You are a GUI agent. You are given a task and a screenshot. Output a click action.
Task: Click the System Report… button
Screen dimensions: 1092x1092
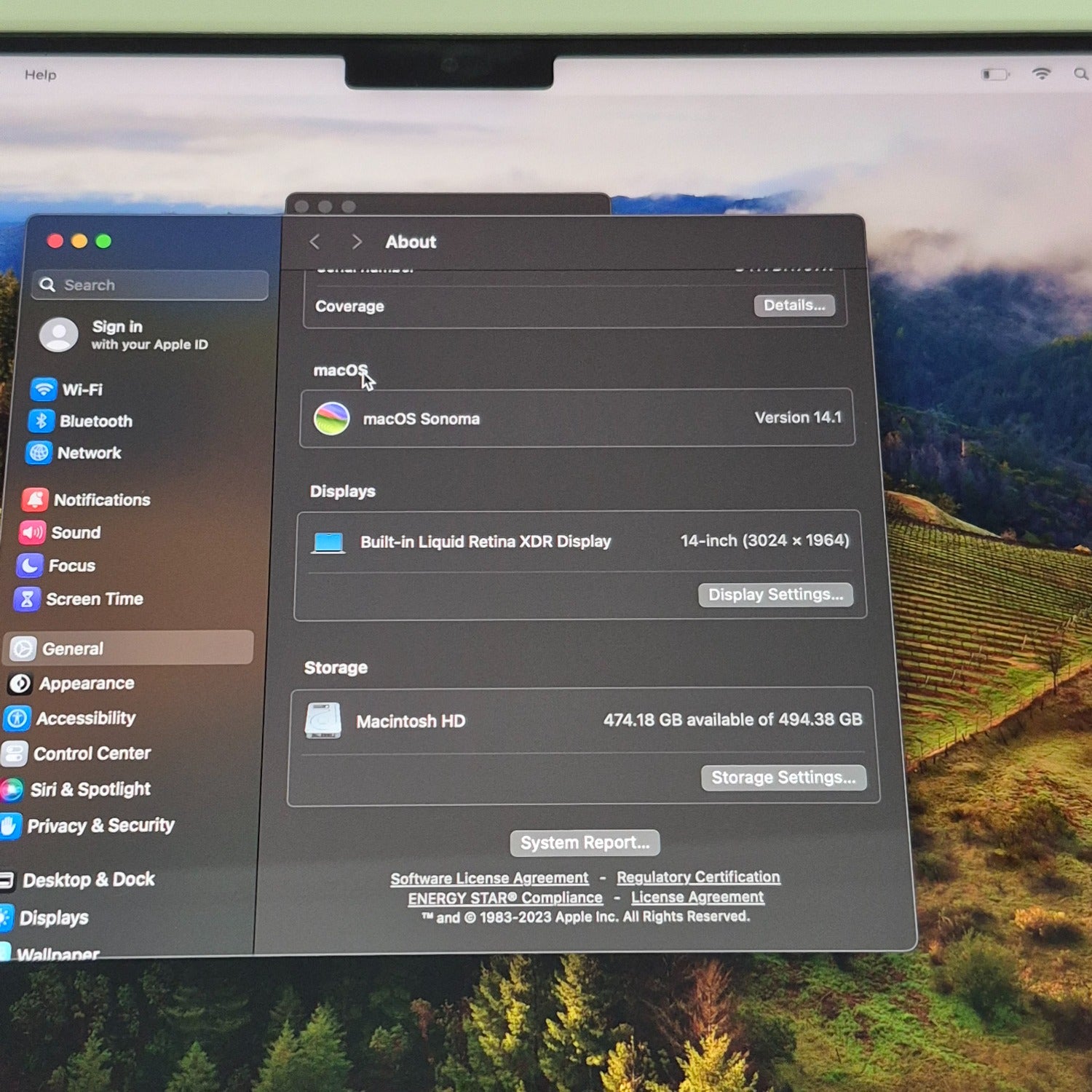585,842
